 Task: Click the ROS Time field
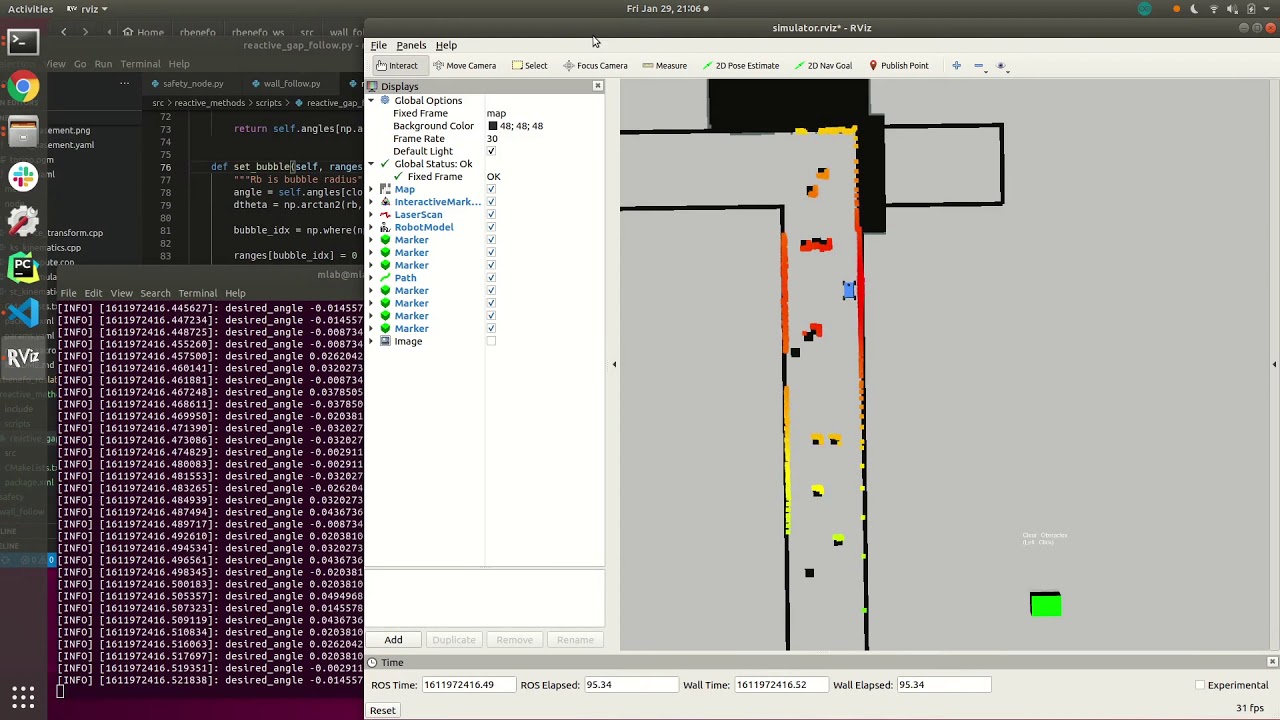coord(468,685)
